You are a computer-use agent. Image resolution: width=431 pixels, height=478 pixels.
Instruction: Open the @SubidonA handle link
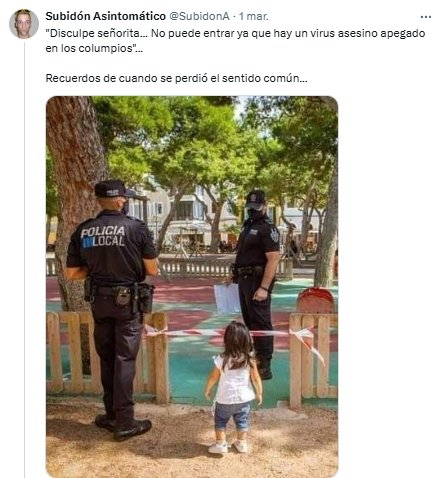pos(199,16)
